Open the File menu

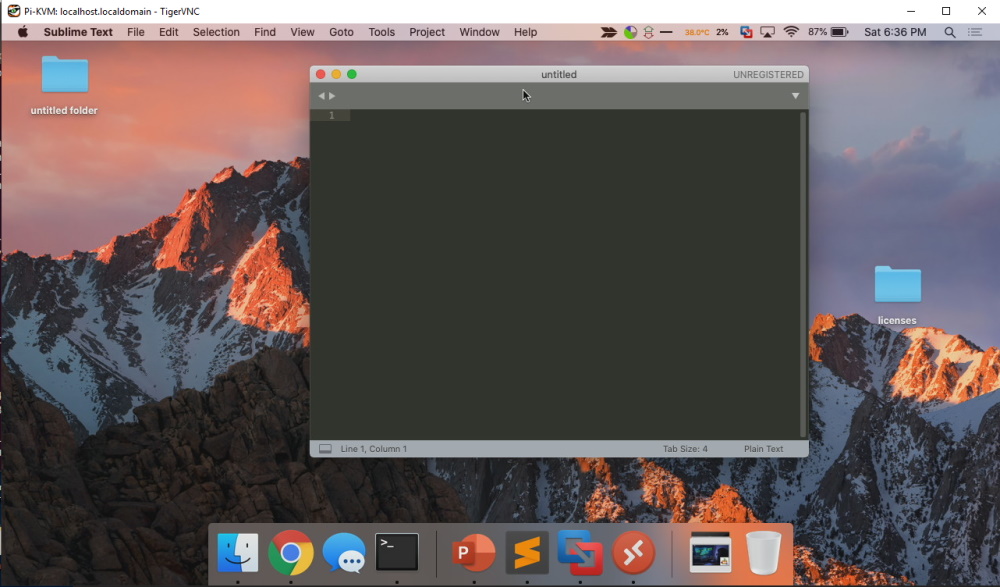point(136,32)
